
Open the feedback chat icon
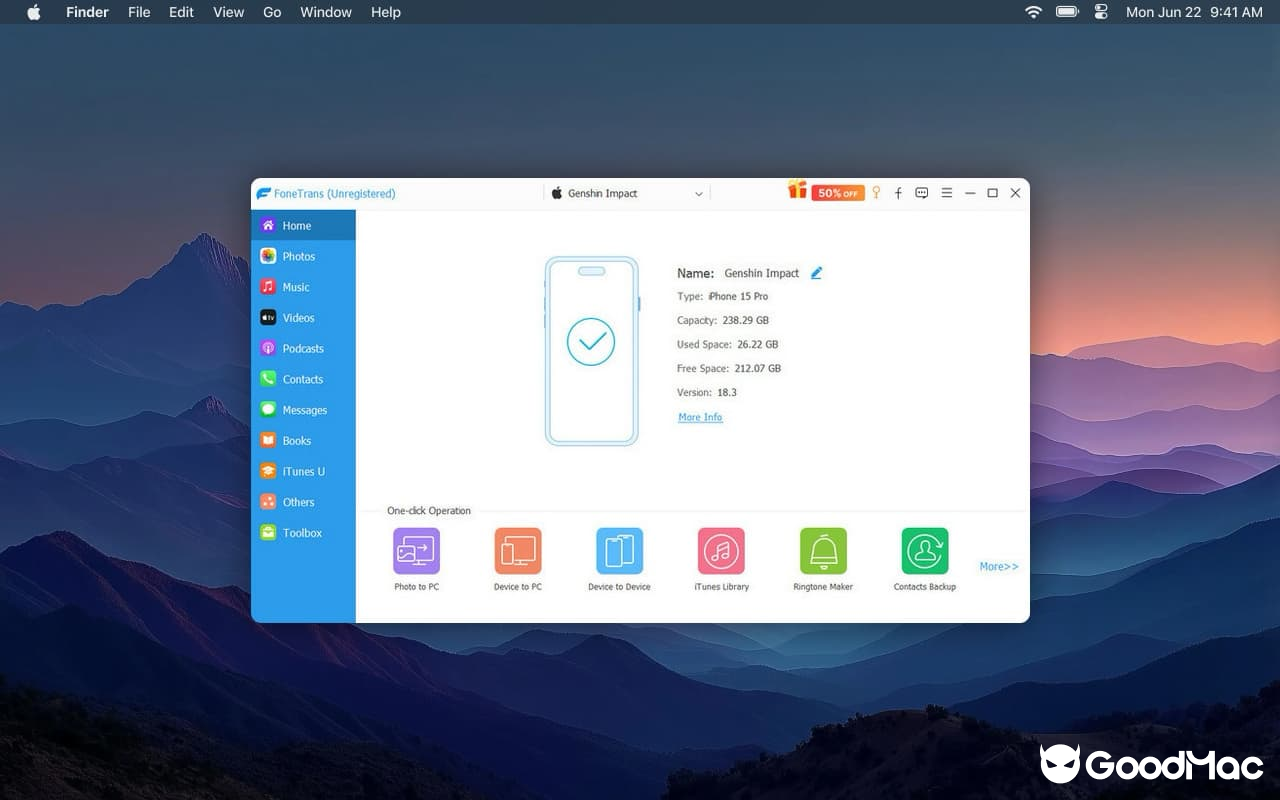(x=922, y=193)
